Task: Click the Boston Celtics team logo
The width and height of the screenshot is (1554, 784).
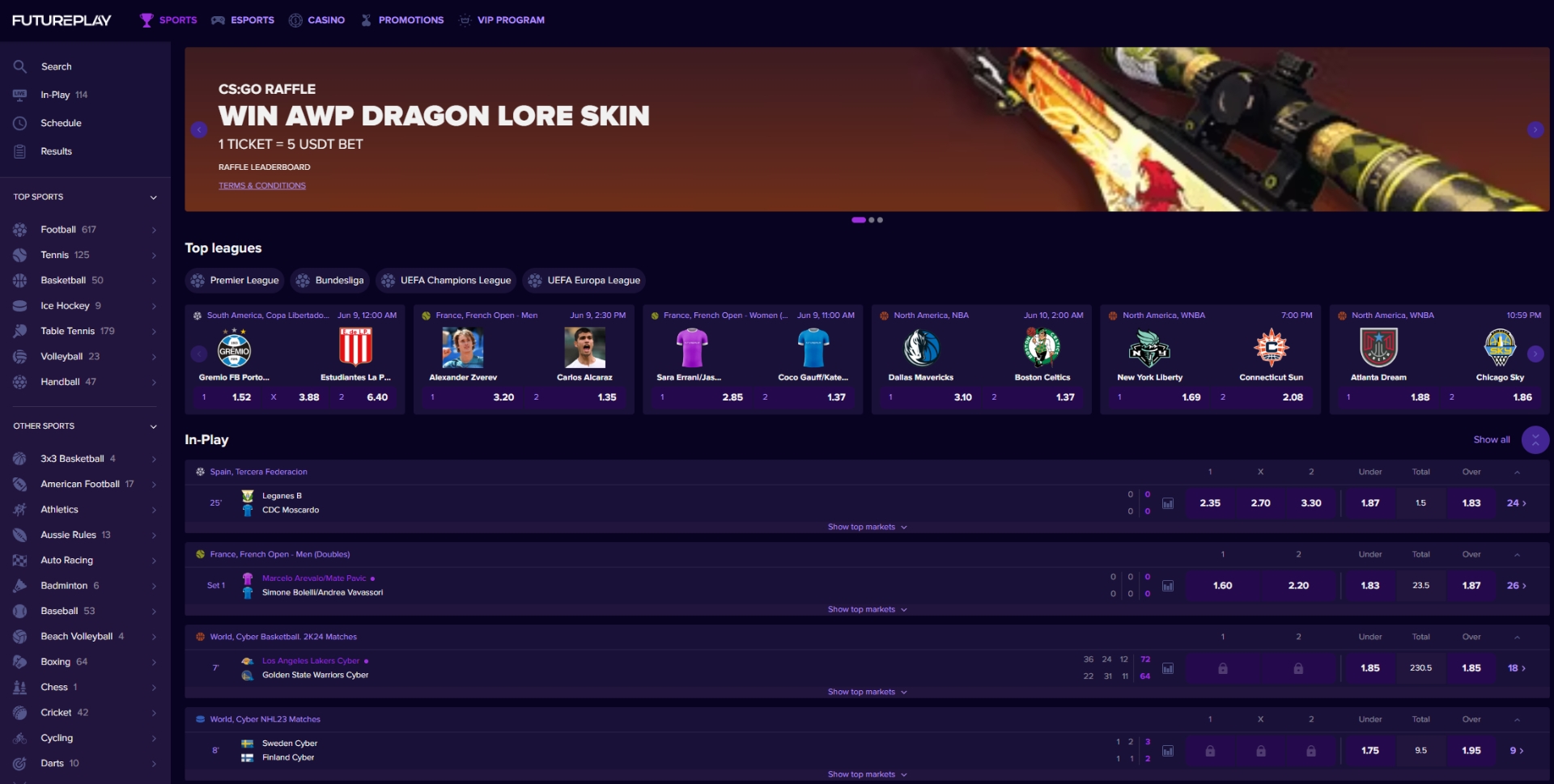Action: [1042, 348]
